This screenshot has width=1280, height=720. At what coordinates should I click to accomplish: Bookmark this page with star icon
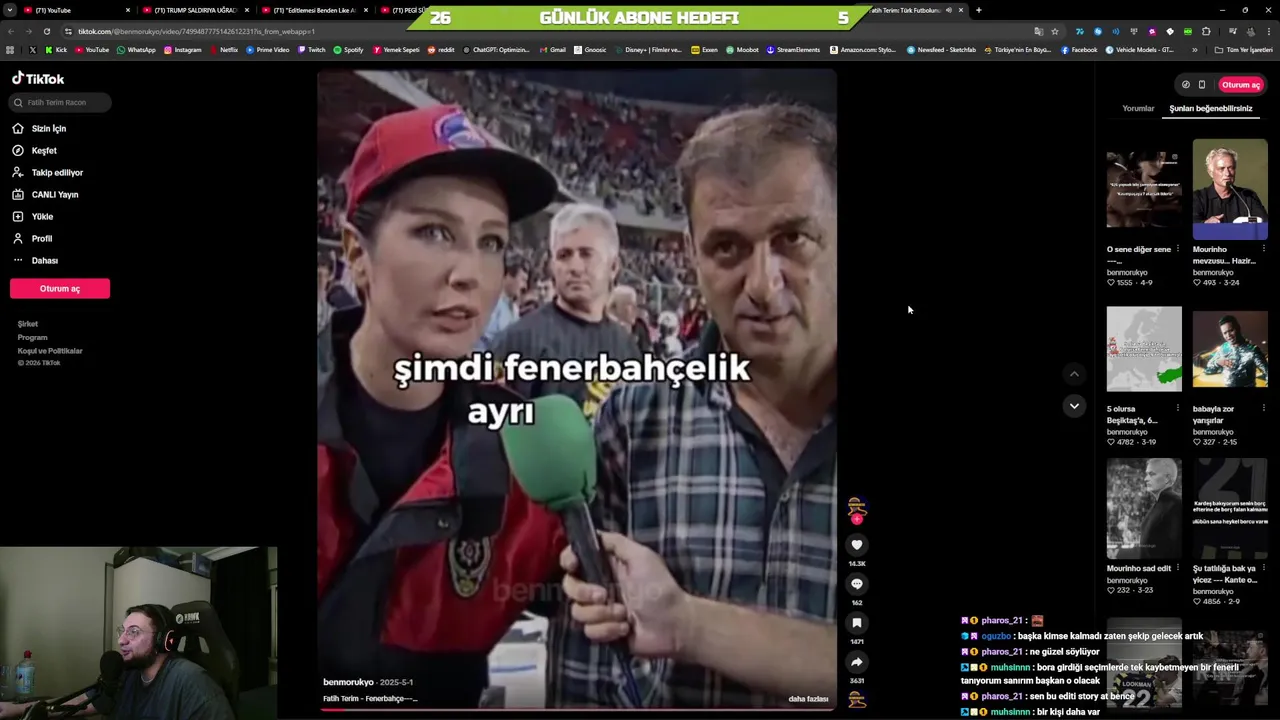point(1054,31)
